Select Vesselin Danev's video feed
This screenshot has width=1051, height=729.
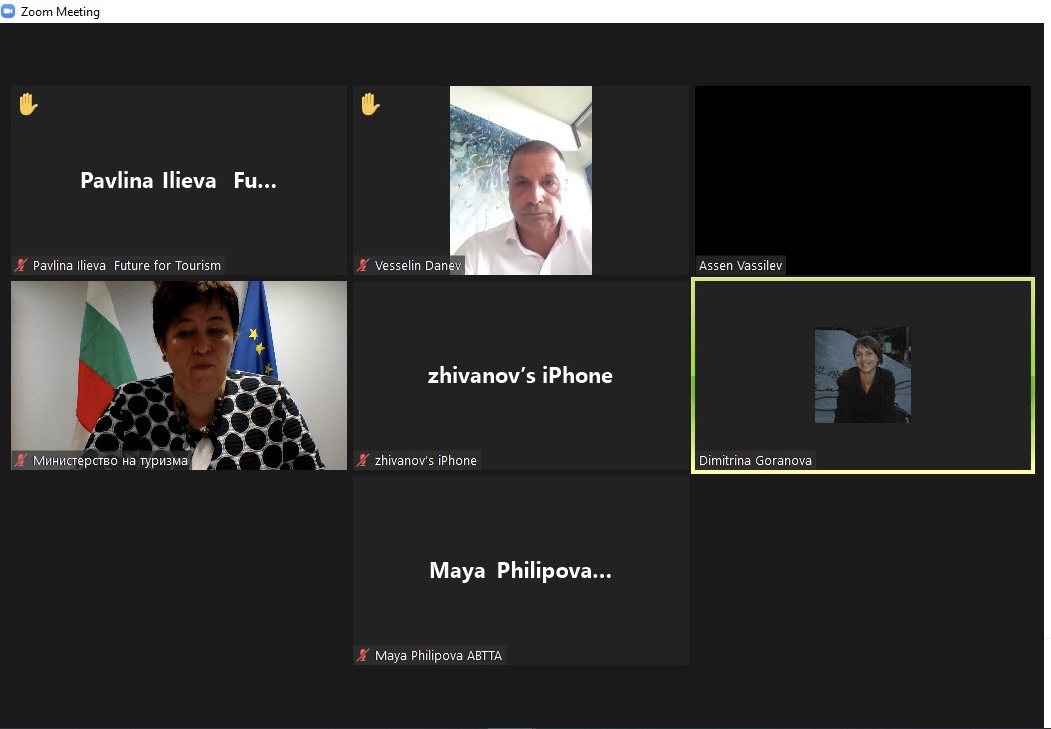point(520,180)
